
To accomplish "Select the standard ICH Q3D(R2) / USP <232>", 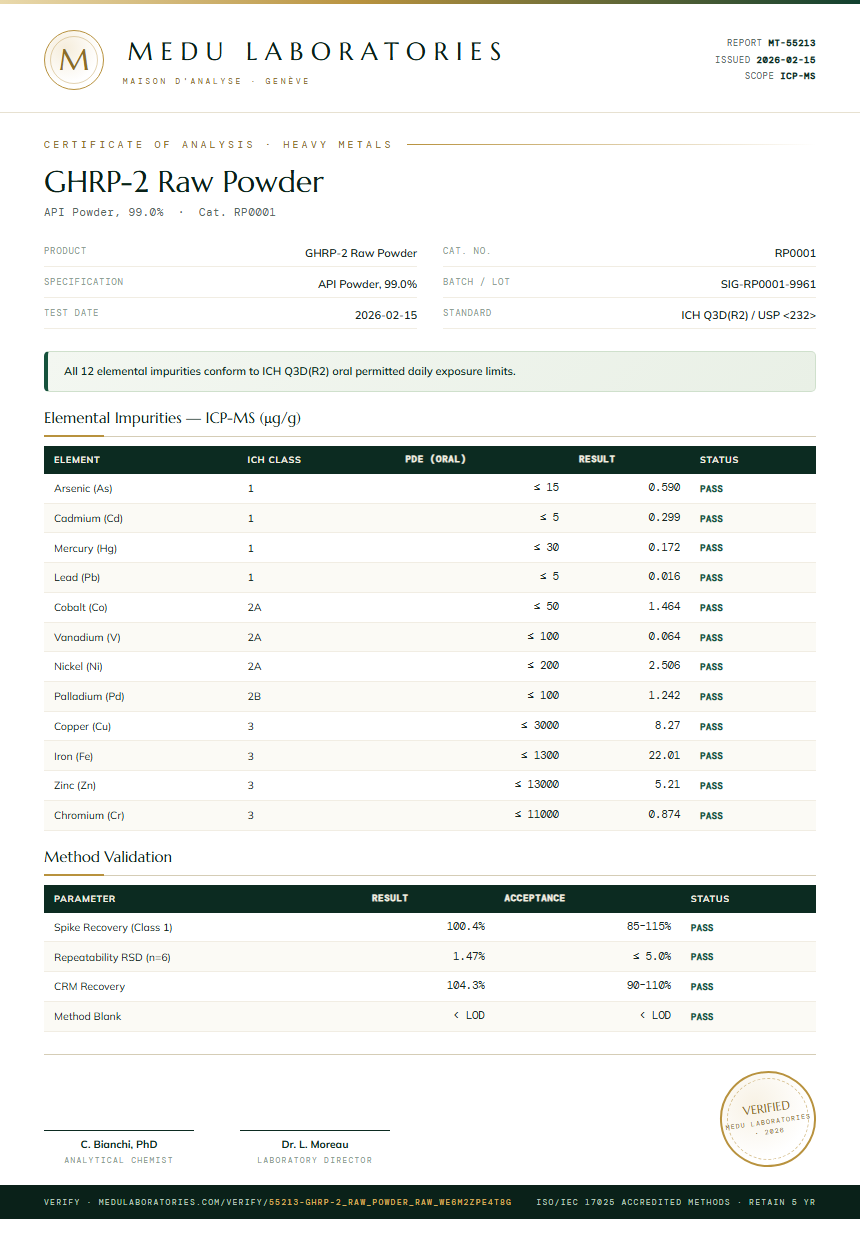I will tap(748, 315).
